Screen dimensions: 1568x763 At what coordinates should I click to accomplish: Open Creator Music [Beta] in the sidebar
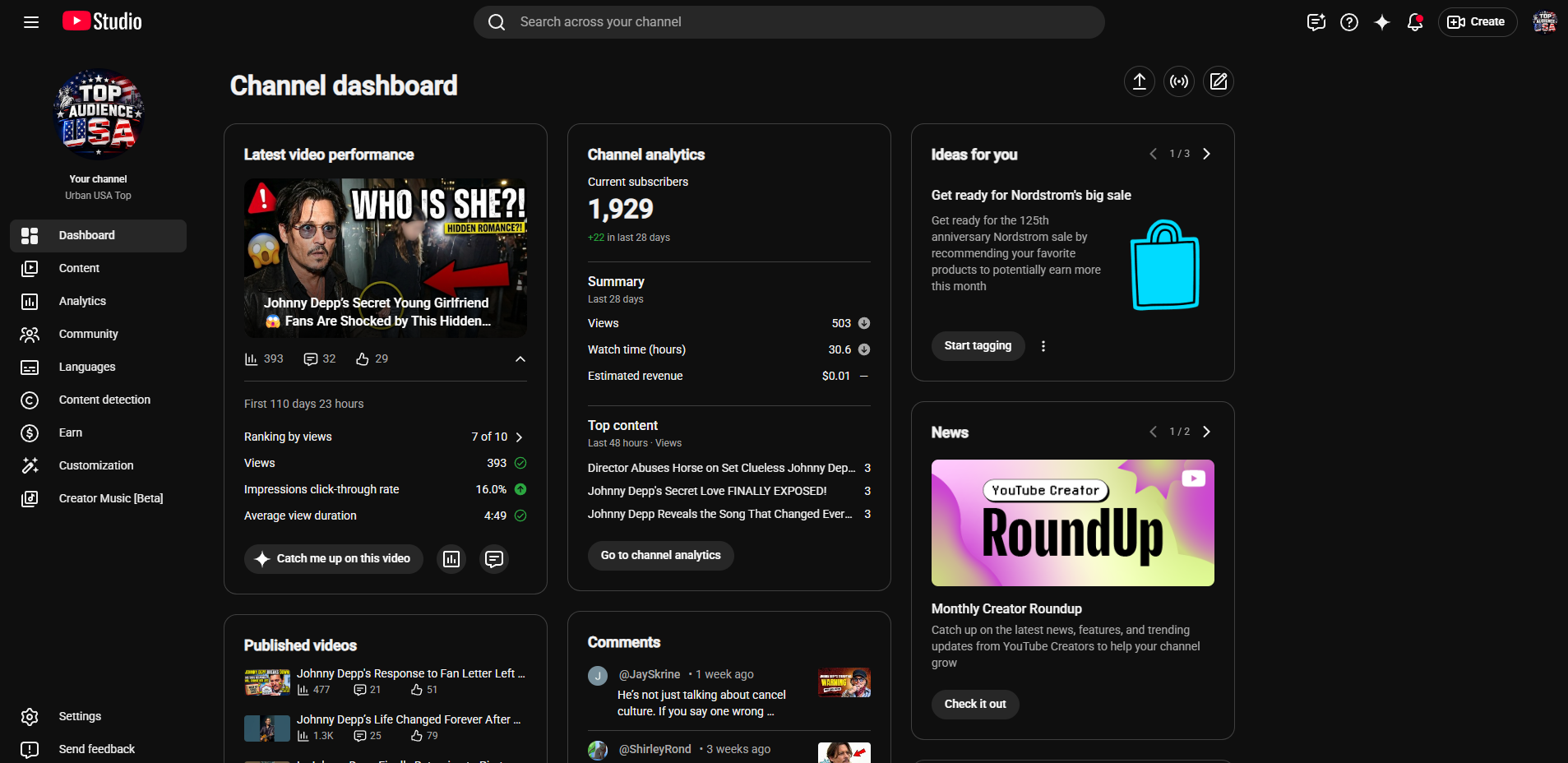click(x=98, y=498)
